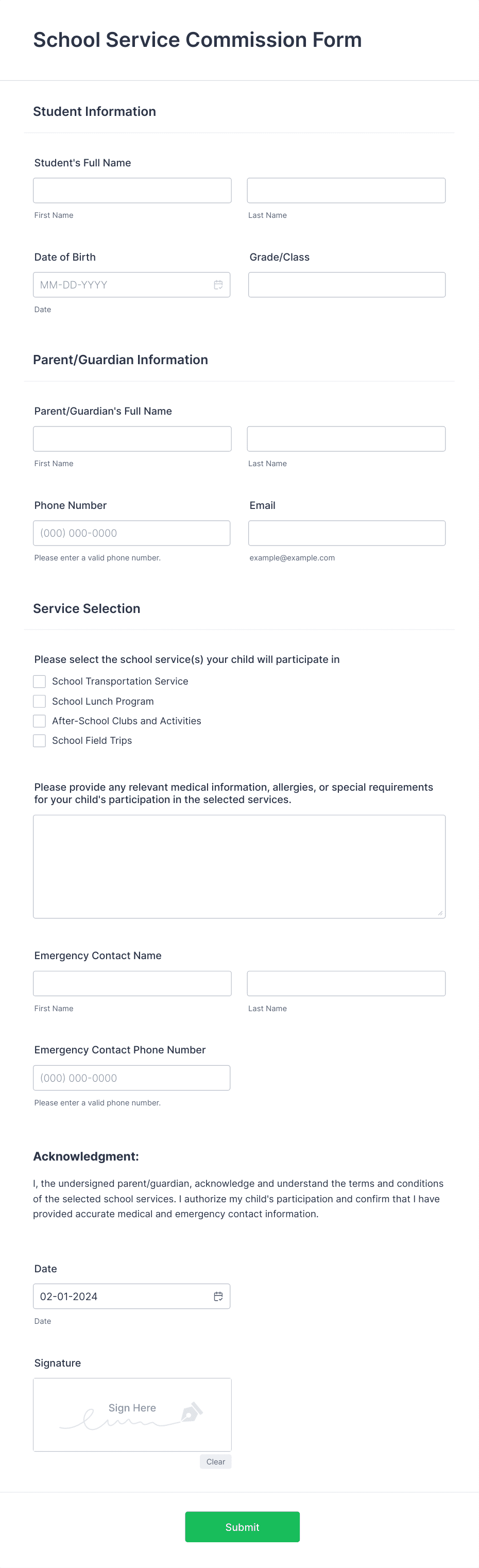Click the student's Last Name field
The width and height of the screenshot is (479, 1568).
[346, 190]
